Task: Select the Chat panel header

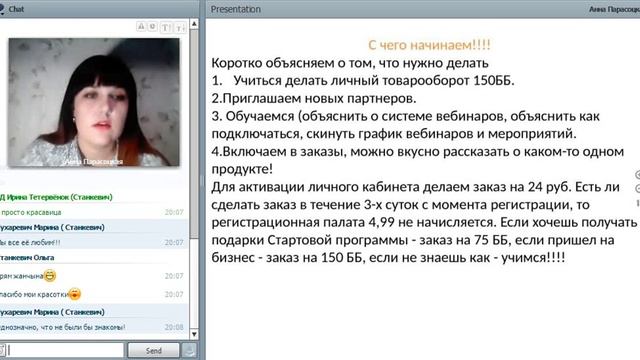Action: pos(100,9)
